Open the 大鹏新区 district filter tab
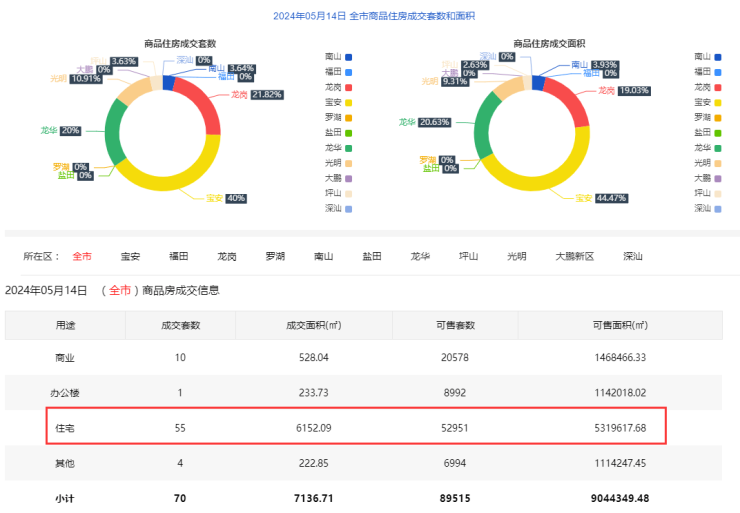The width and height of the screenshot is (740, 513). pos(575,256)
